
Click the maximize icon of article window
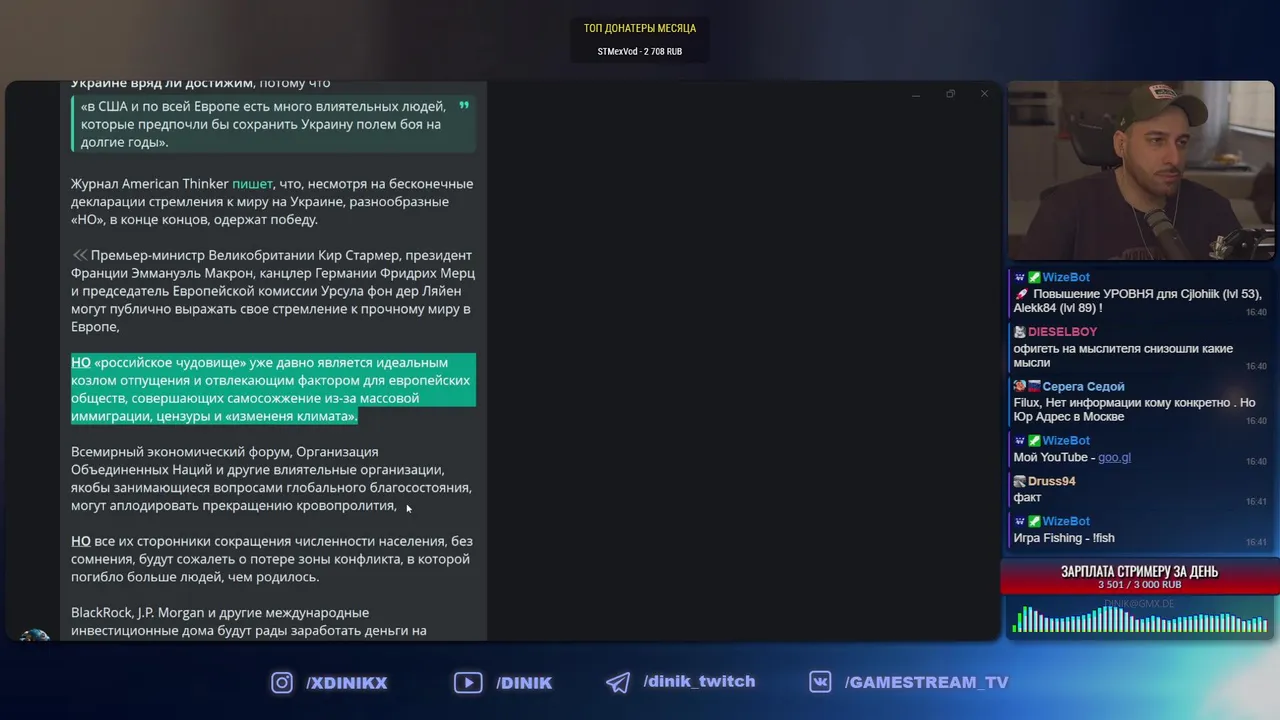pyautogui.click(x=950, y=94)
